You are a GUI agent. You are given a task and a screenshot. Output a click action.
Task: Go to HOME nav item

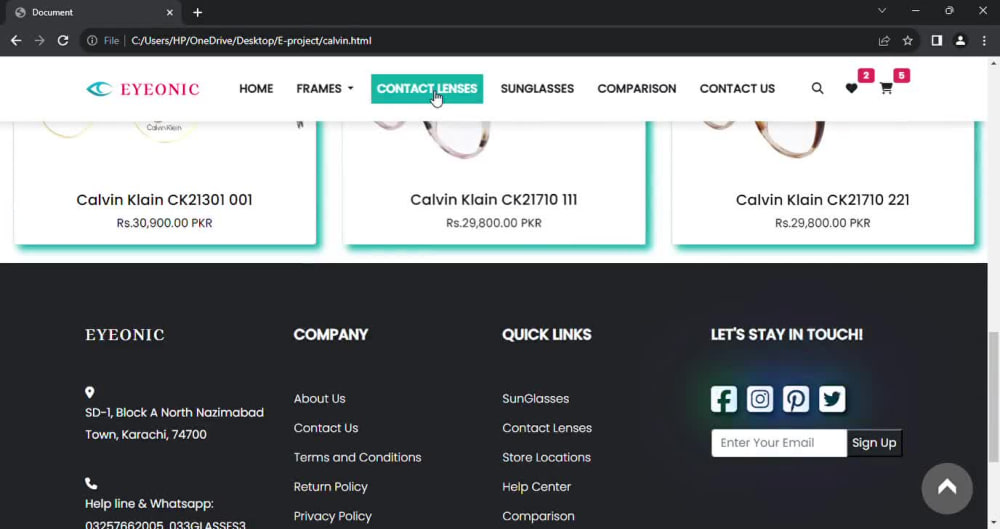click(256, 89)
